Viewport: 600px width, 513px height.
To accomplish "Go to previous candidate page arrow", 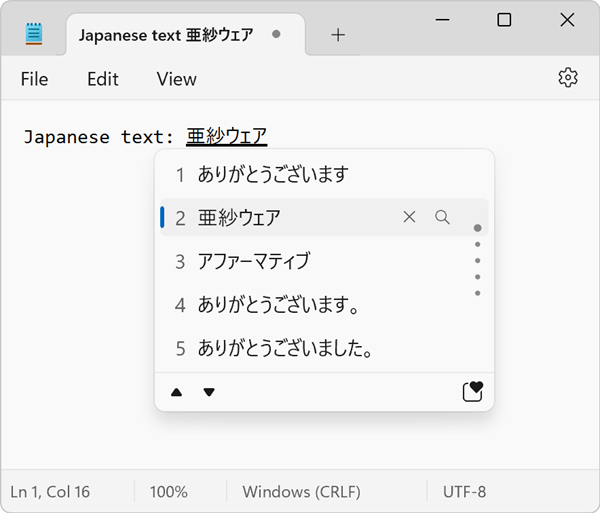I will (x=177, y=392).
